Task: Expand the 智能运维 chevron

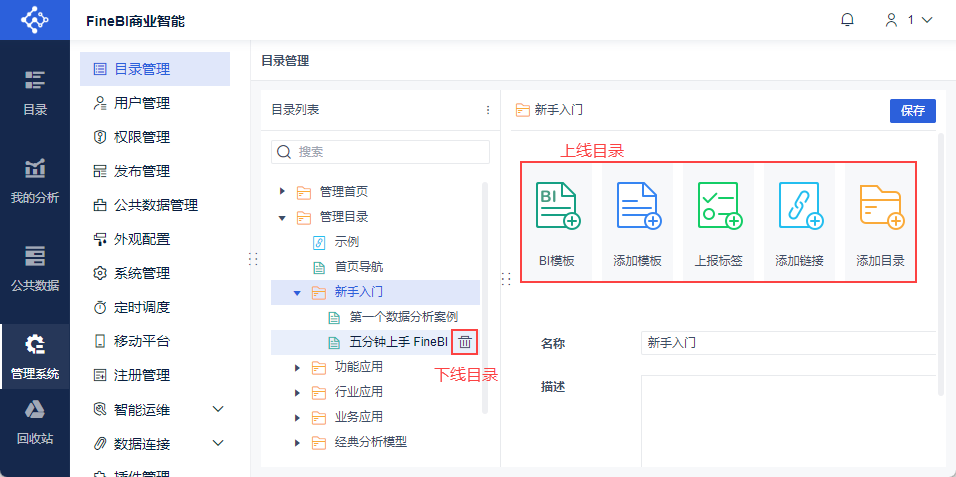Action: (218, 409)
